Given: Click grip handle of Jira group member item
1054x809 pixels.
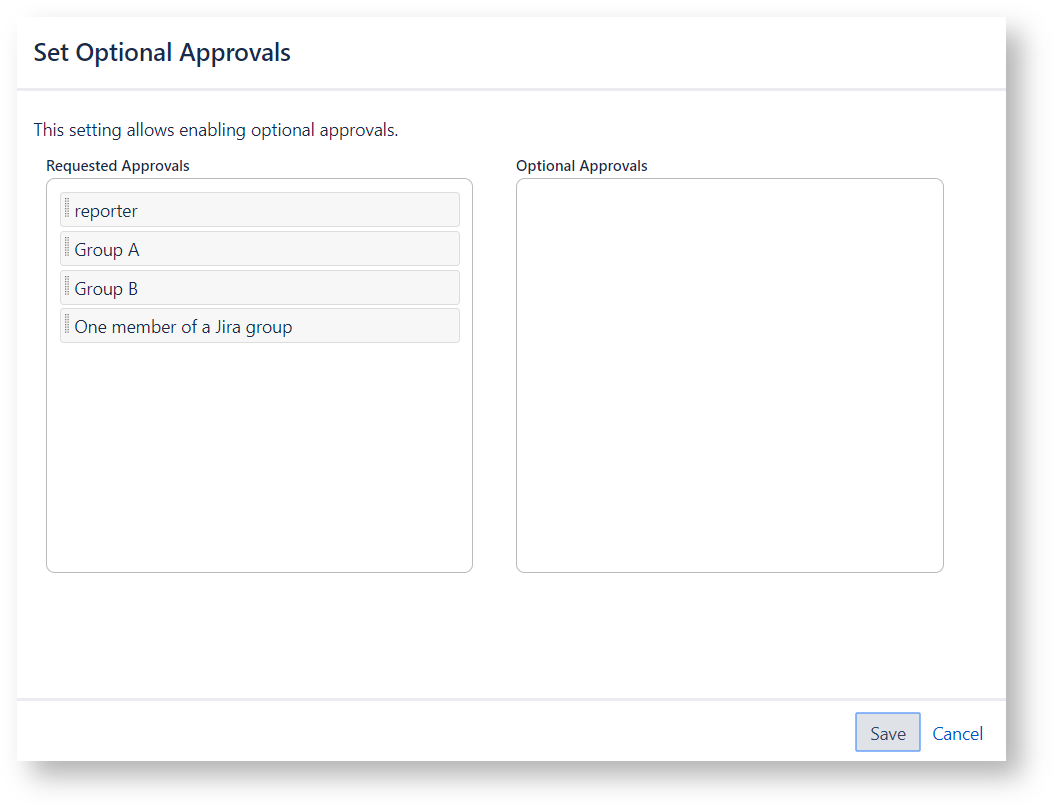Looking at the screenshot, I should 67,325.
